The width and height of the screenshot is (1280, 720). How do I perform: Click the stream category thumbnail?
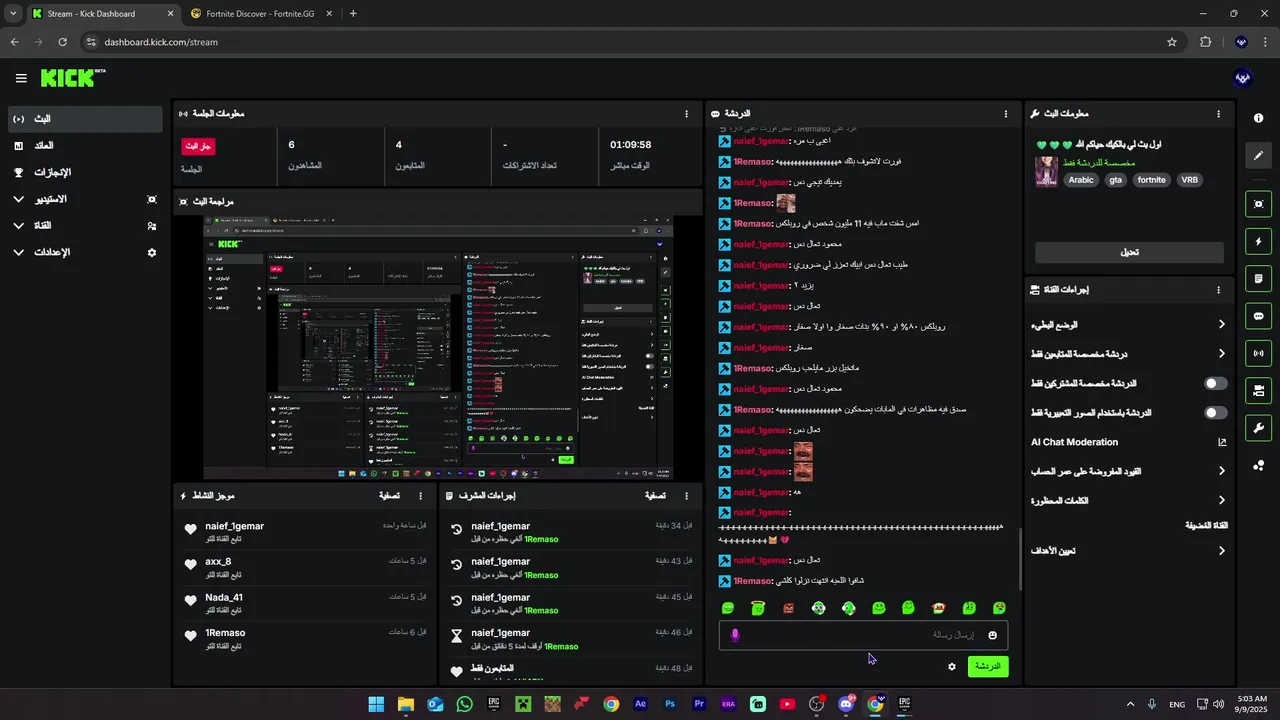pos(1046,171)
